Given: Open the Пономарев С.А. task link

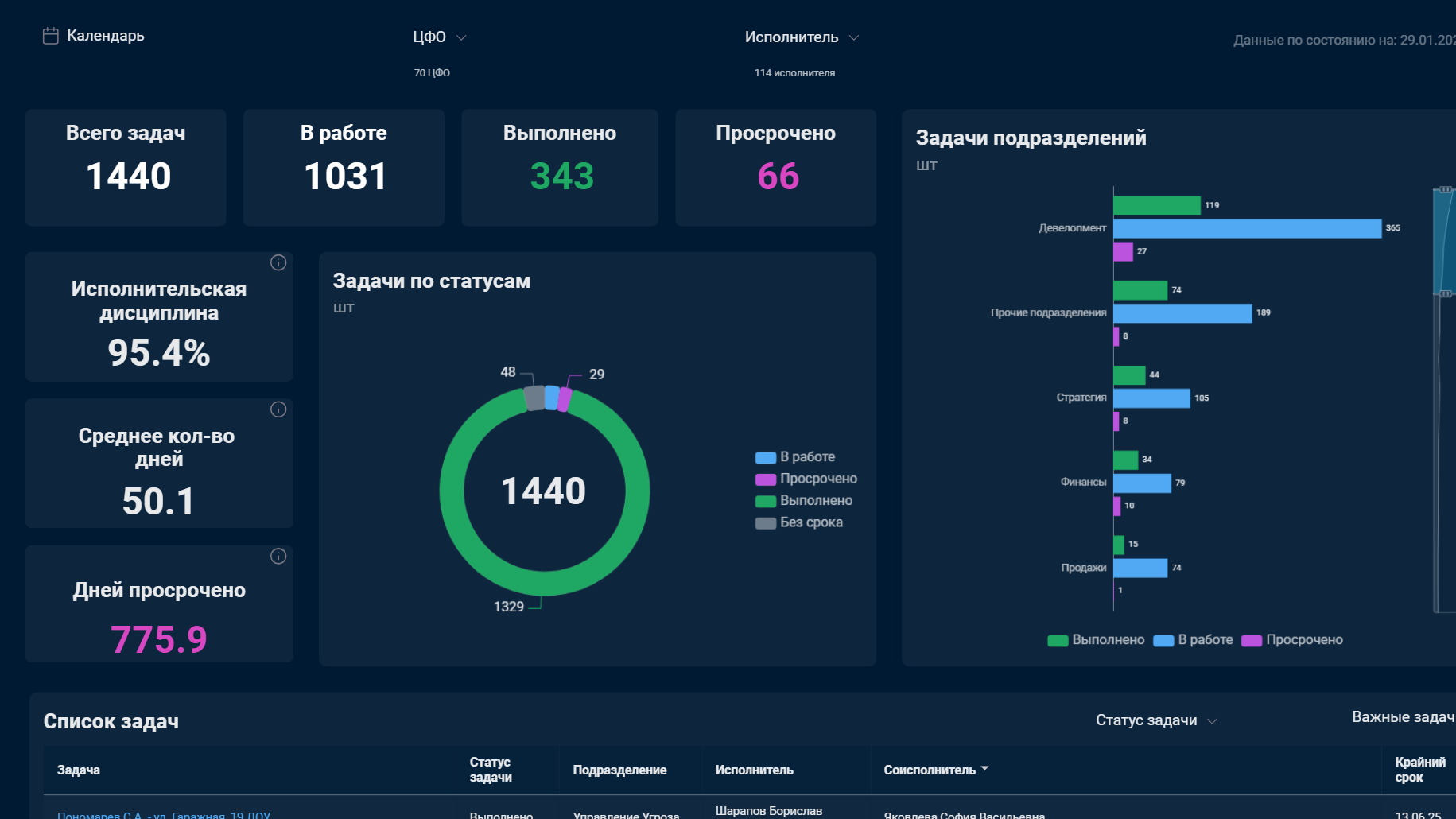Looking at the screenshot, I should click(164, 815).
